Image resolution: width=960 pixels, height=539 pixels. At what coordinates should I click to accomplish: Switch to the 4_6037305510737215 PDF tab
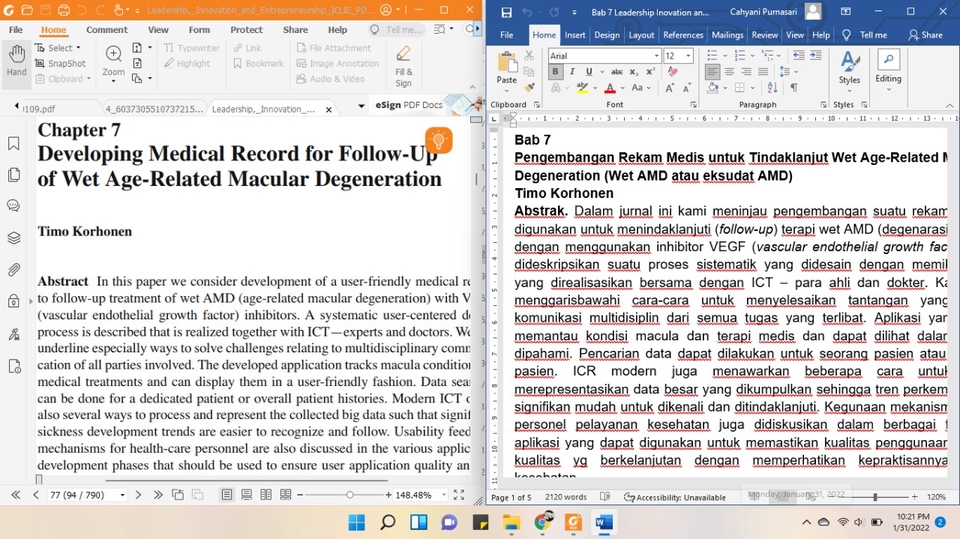(x=154, y=108)
